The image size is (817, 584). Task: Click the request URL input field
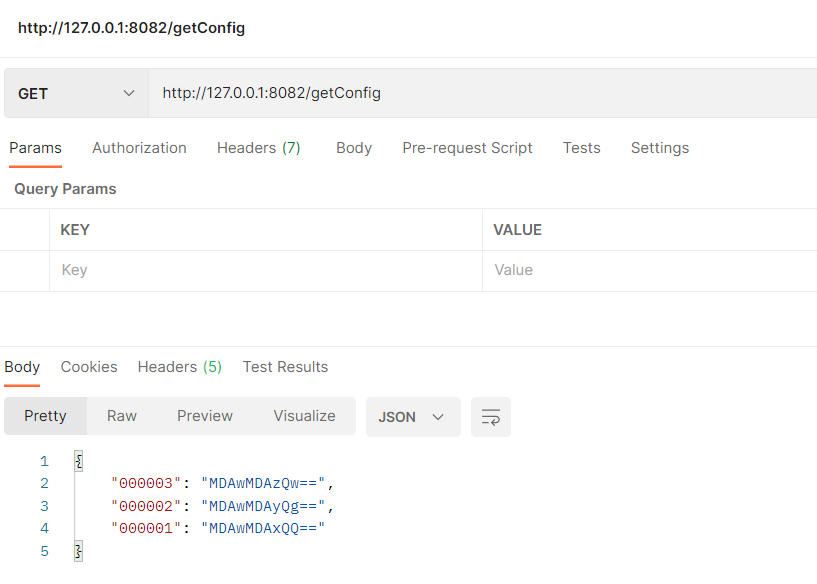(x=482, y=93)
